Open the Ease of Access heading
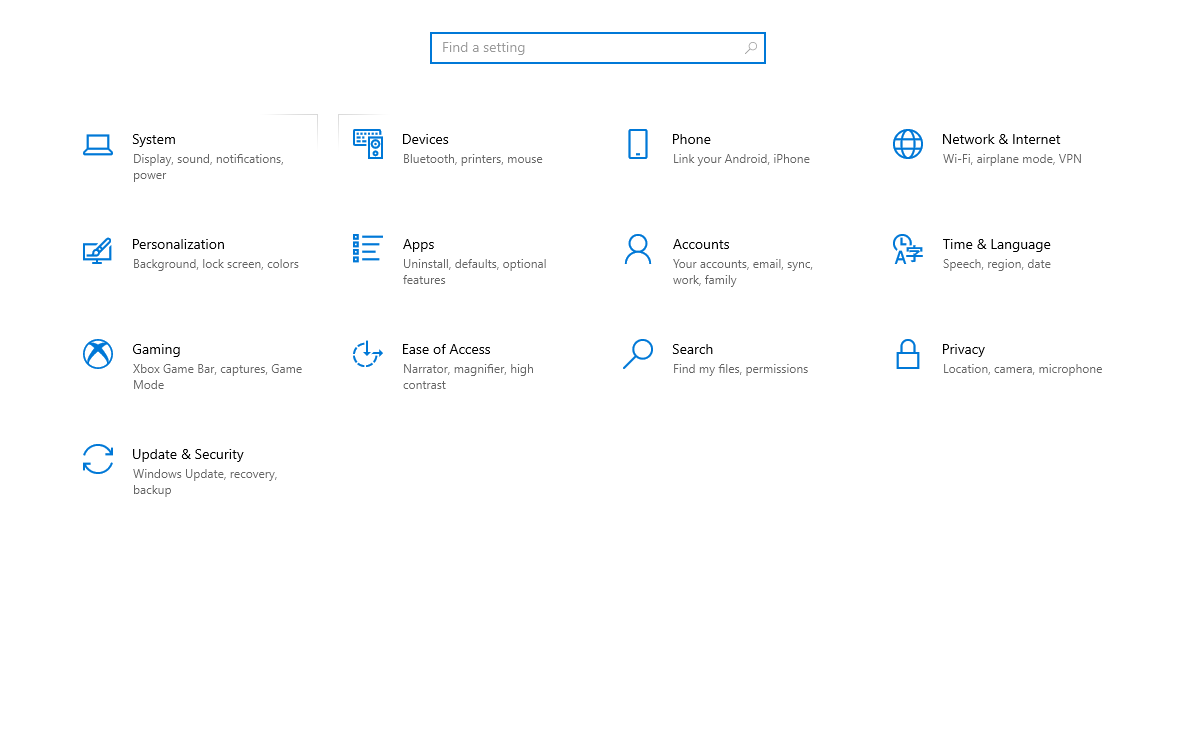The width and height of the screenshot is (1198, 748). pyautogui.click(x=446, y=349)
